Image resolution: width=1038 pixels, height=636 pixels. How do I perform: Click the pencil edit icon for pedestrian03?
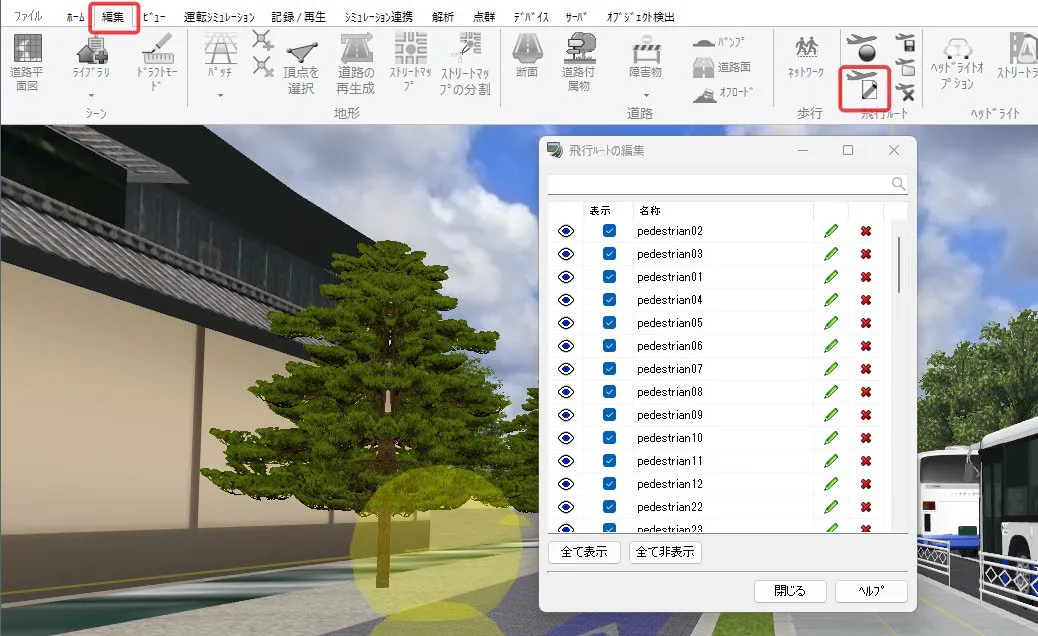tap(830, 254)
